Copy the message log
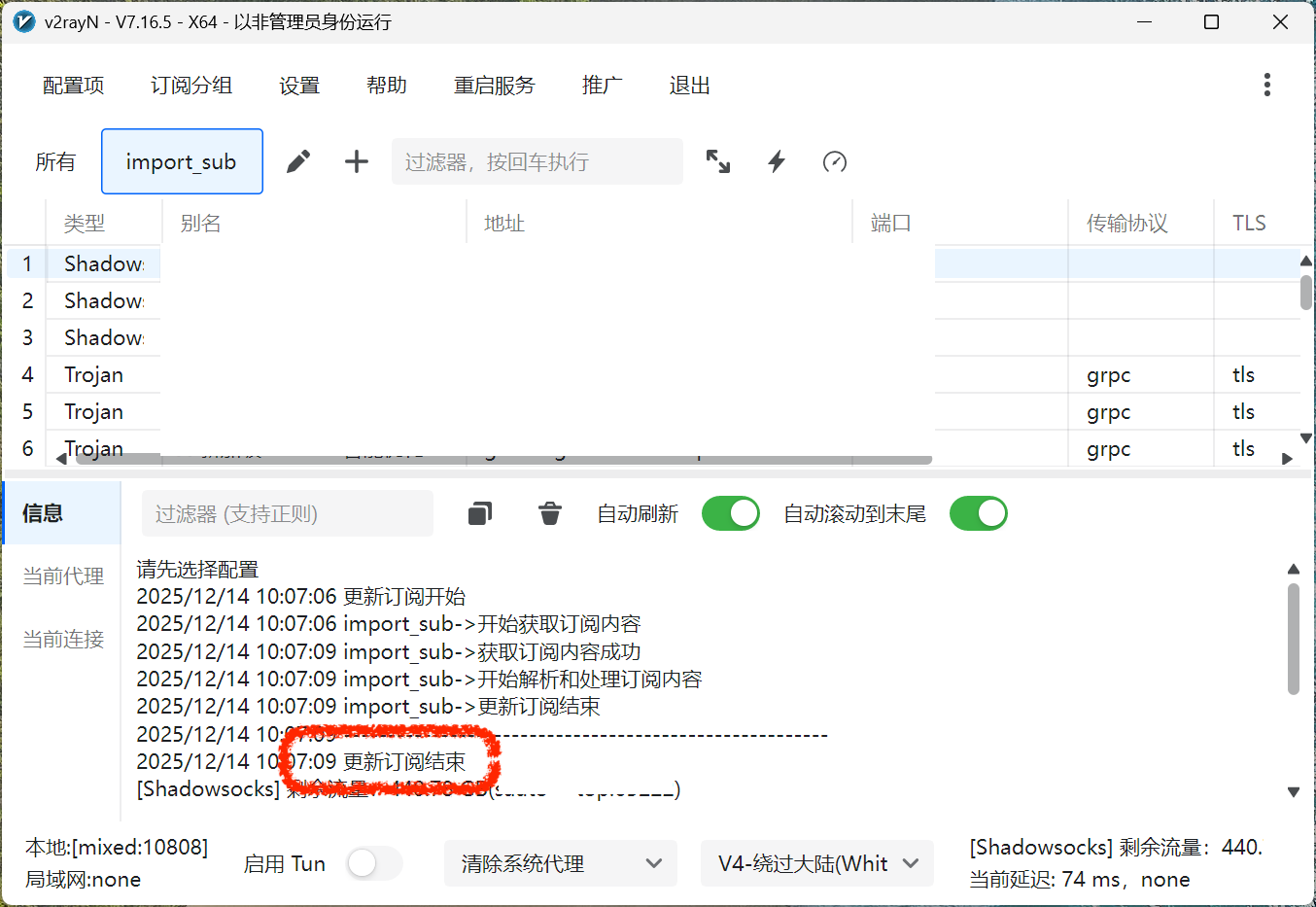Viewport: 1316px width, 907px height. coord(478,513)
